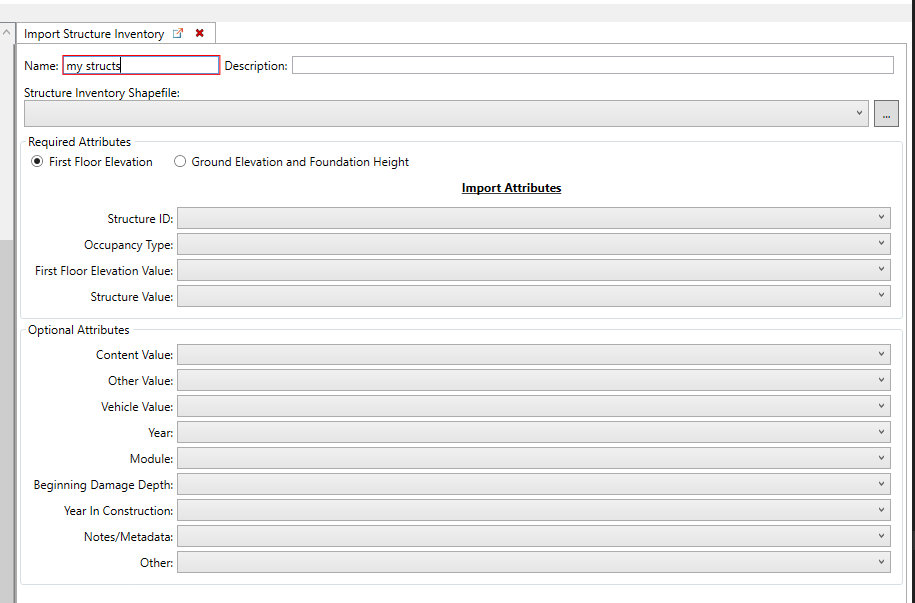The image size is (915, 603).
Task: Open the Vehicle Value dropdown
Action: pos(880,406)
